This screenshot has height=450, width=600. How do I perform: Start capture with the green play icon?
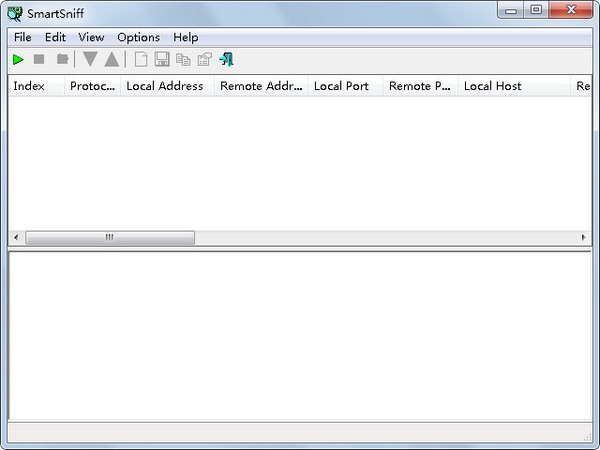[18, 60]
